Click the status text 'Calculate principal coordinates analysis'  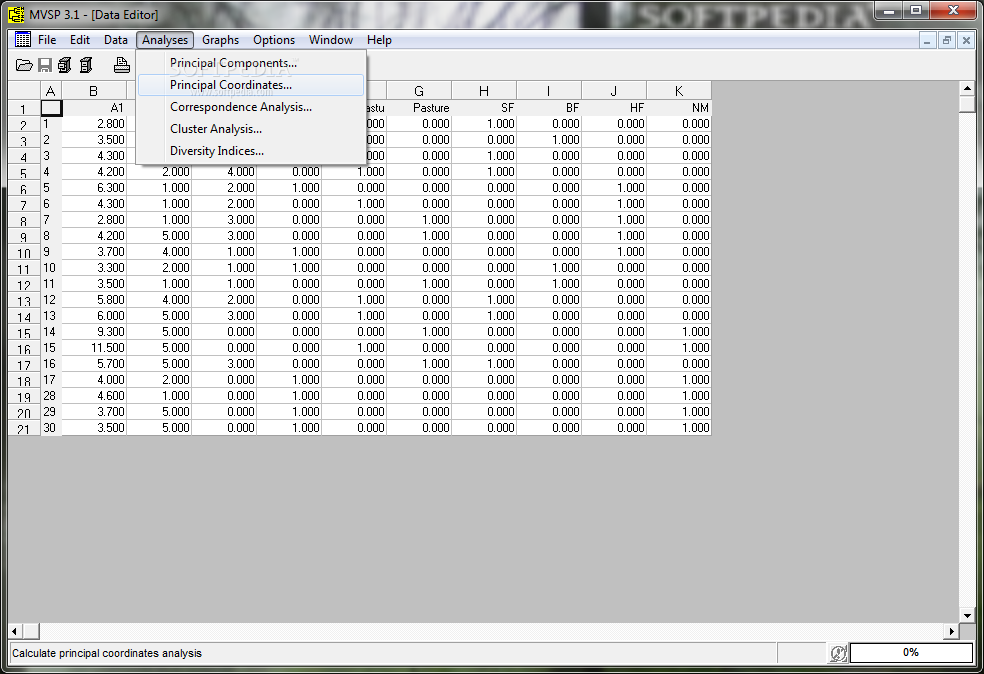coord(107,653)
